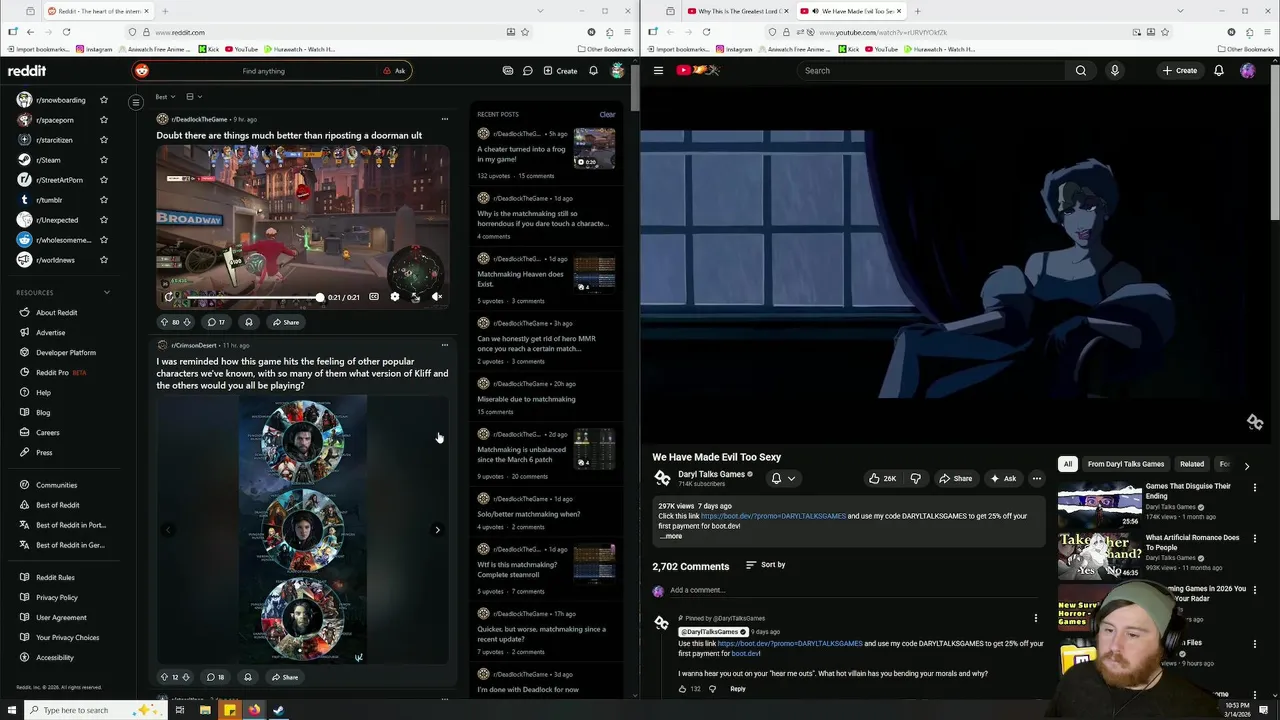This screenshot has height=720, width=1280.
Task: Show next image in Kliff gallery
Action: (x=437, y=530)
